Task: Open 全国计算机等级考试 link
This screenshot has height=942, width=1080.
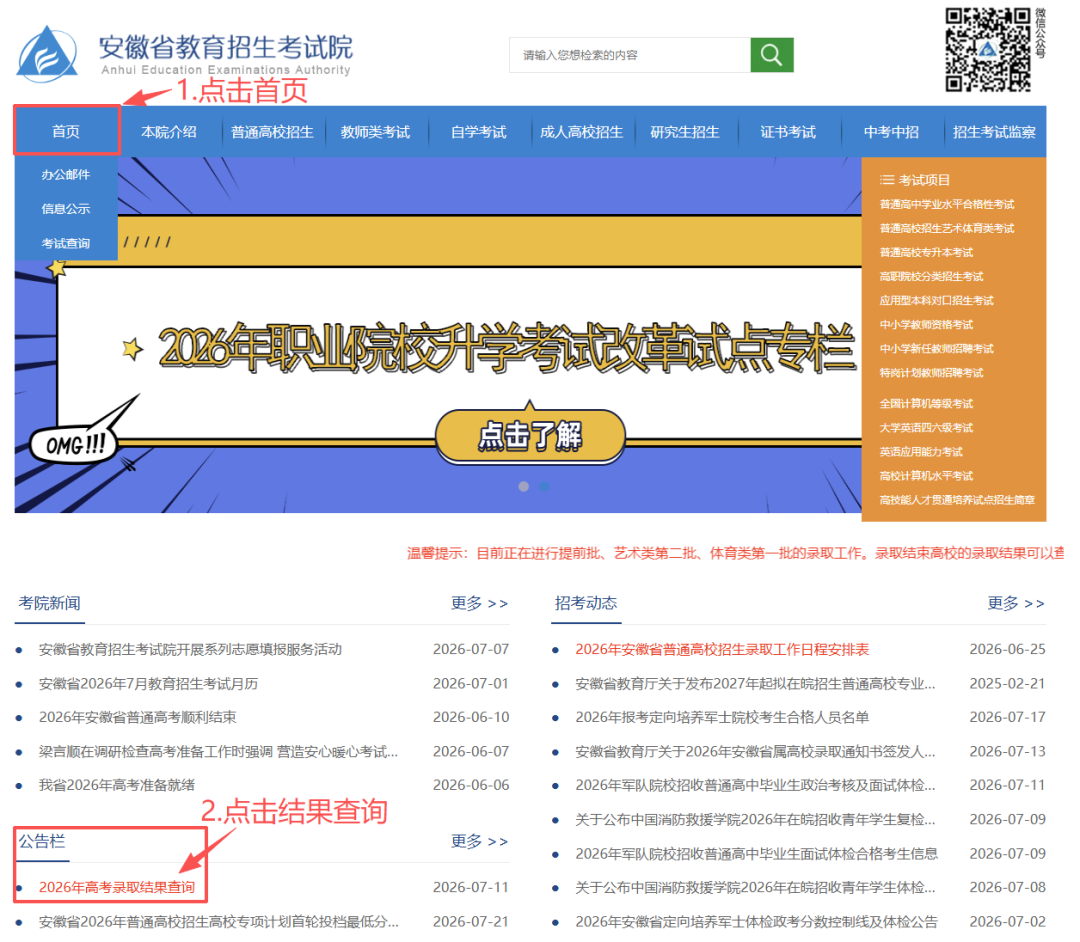Action: coord(926,404)
